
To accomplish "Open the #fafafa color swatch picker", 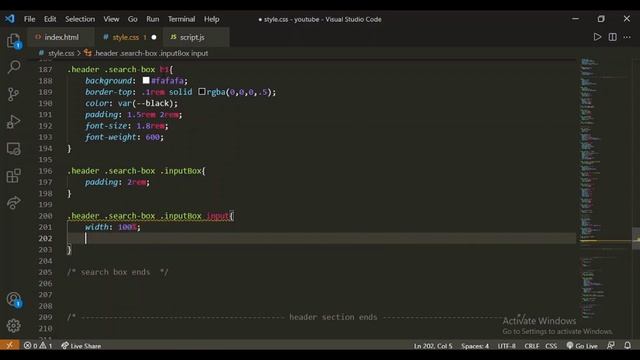I will [x=146, y=80].
